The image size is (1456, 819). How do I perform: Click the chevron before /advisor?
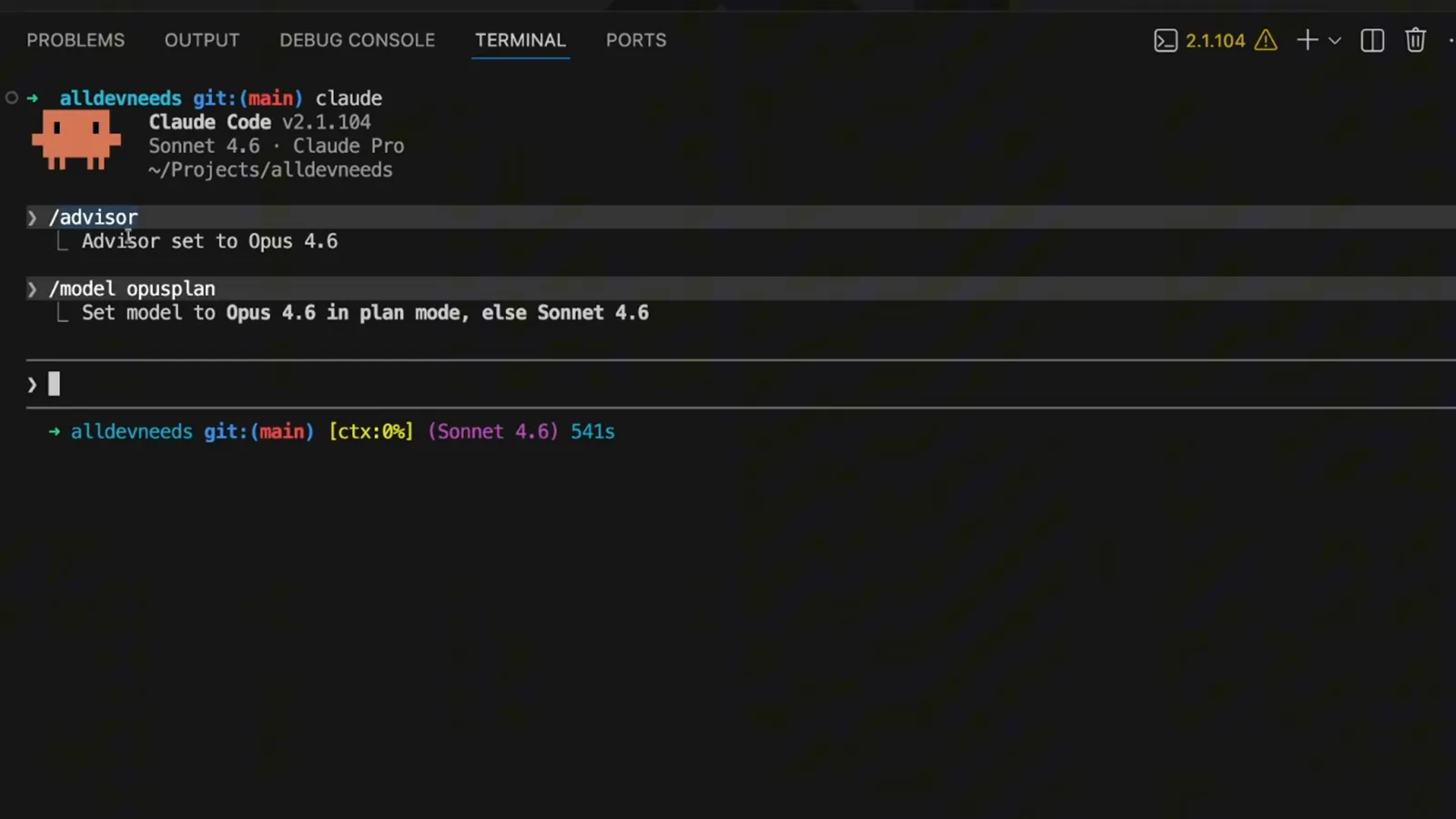32,217
